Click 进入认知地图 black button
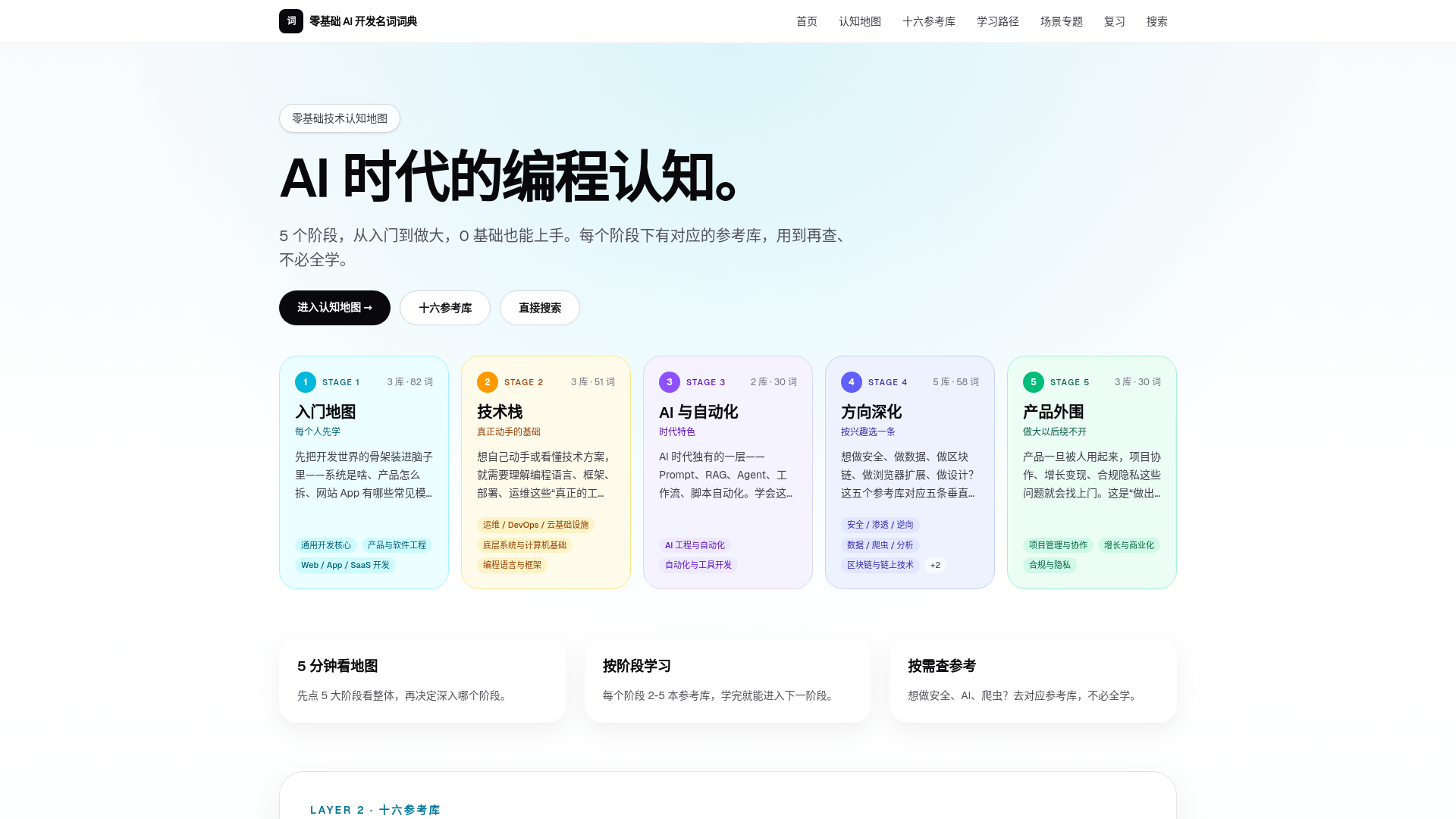This screenshot has width=1456, height=819. (334, 308)
